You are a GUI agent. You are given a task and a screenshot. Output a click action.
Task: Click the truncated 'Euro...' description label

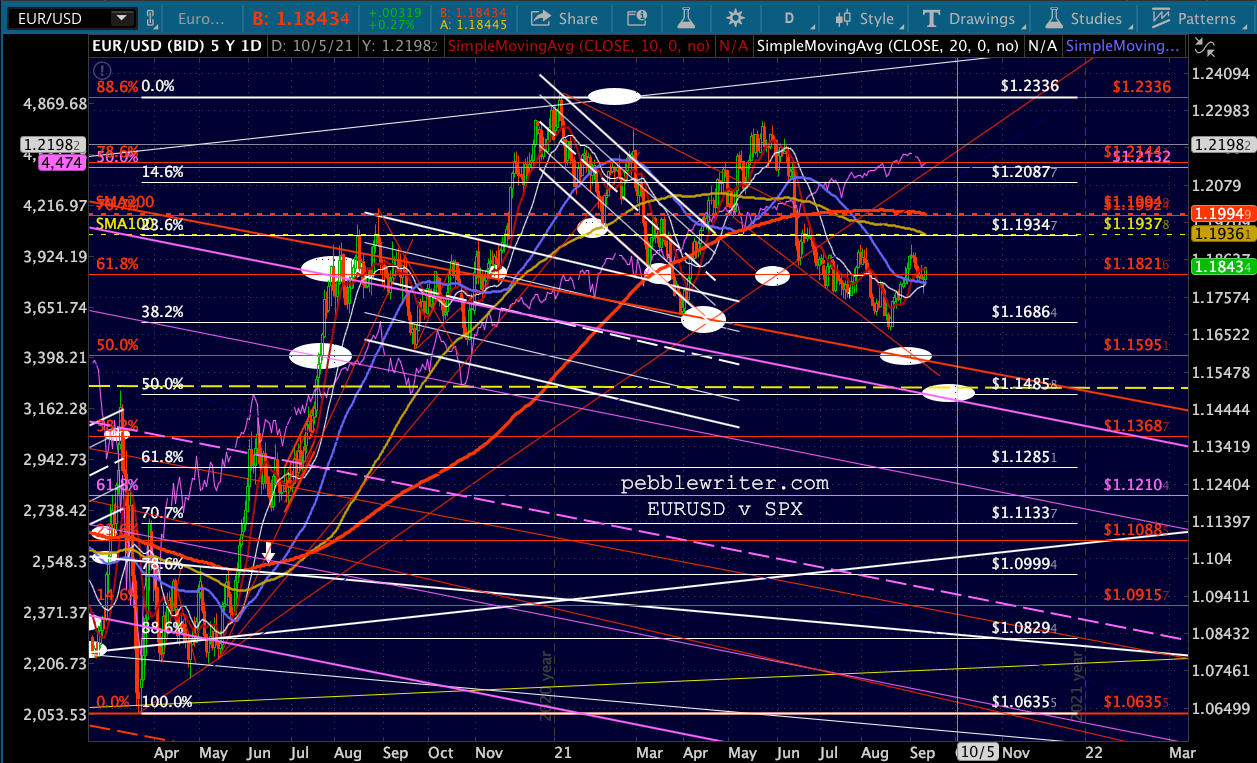pos(201,18)
